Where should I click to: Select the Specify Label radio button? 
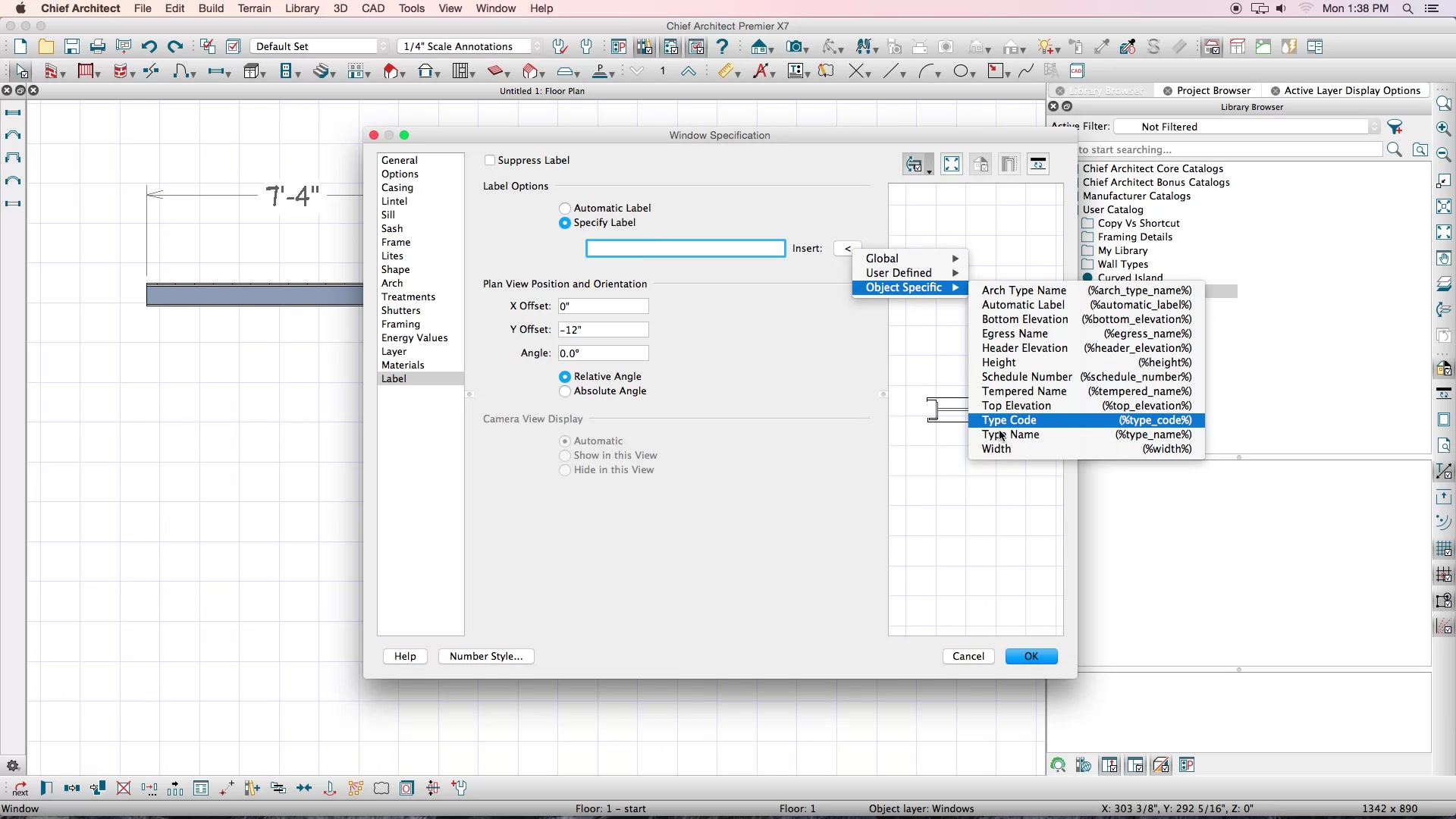[x=565, y=223]
